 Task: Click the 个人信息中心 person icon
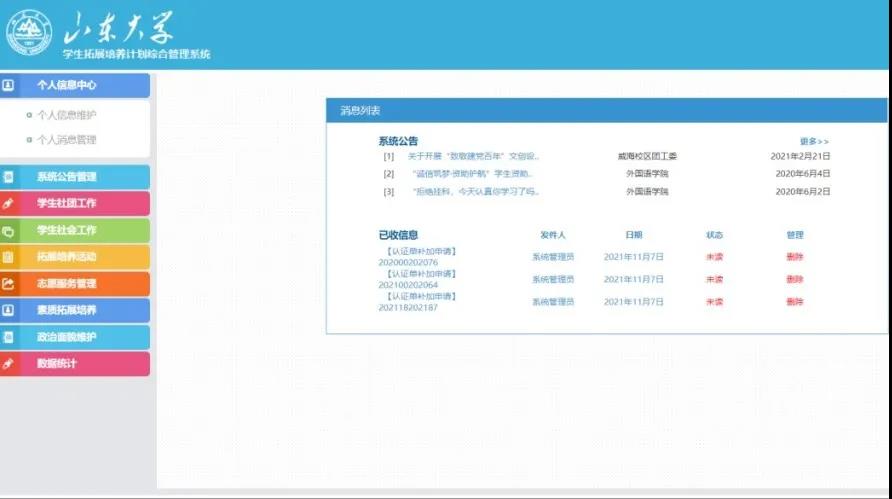click(x=9, y=86)
